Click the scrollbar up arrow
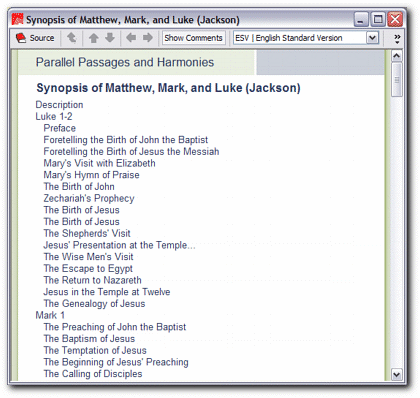 [396, 56]
